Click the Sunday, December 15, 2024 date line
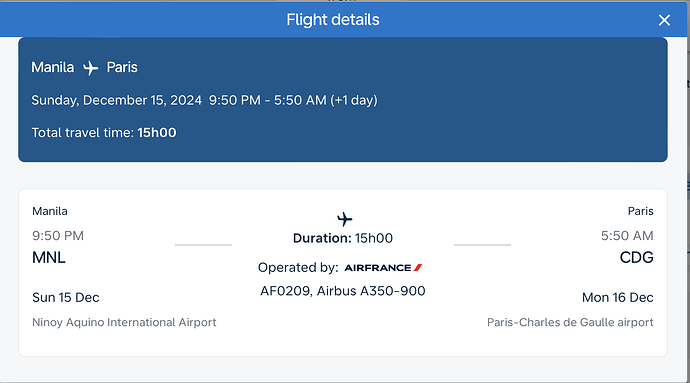This screenshot has width=690, height=383. click(x=205, y=100)
